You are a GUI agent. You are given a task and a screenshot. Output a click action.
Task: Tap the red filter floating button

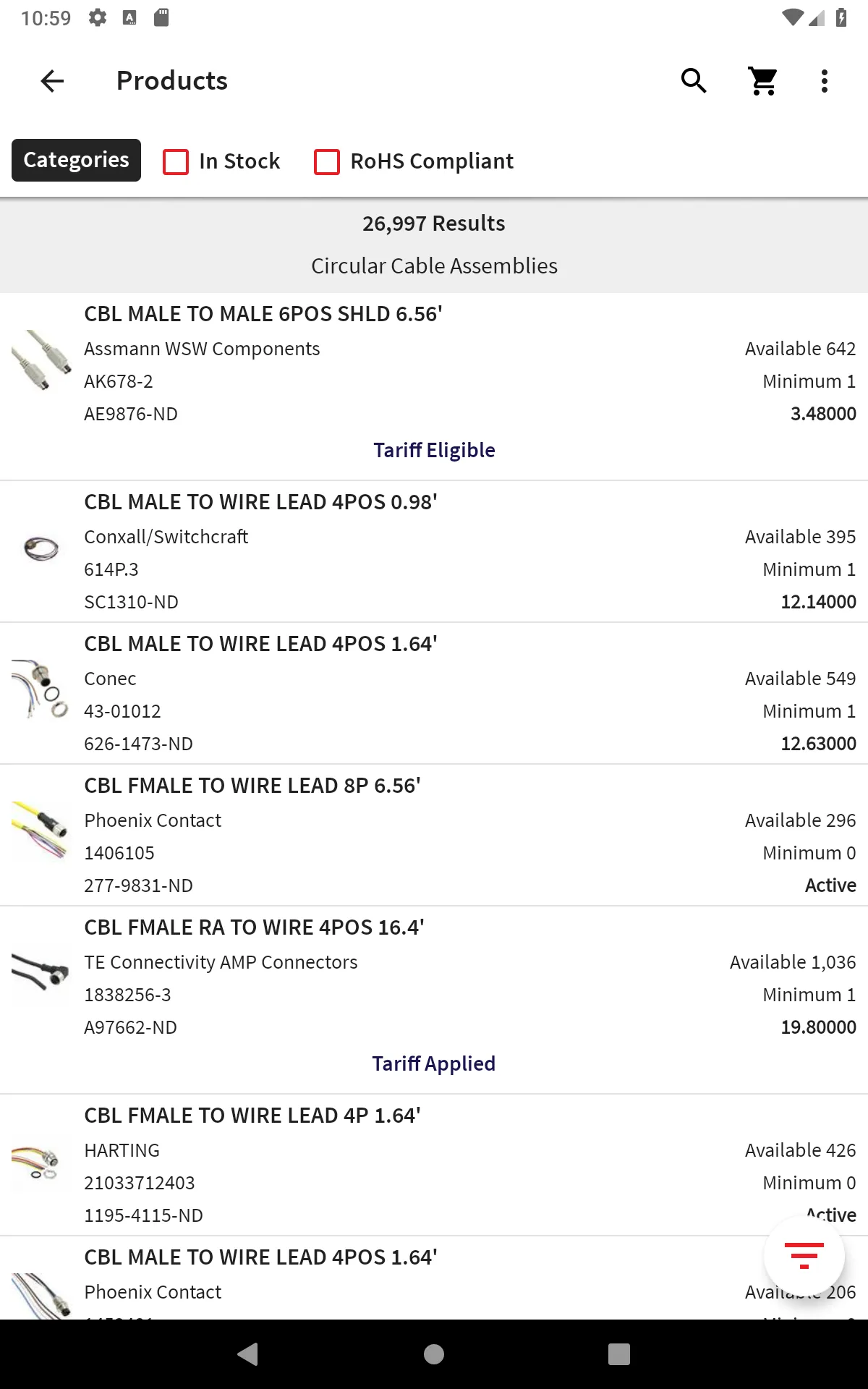pos(804,1257)
